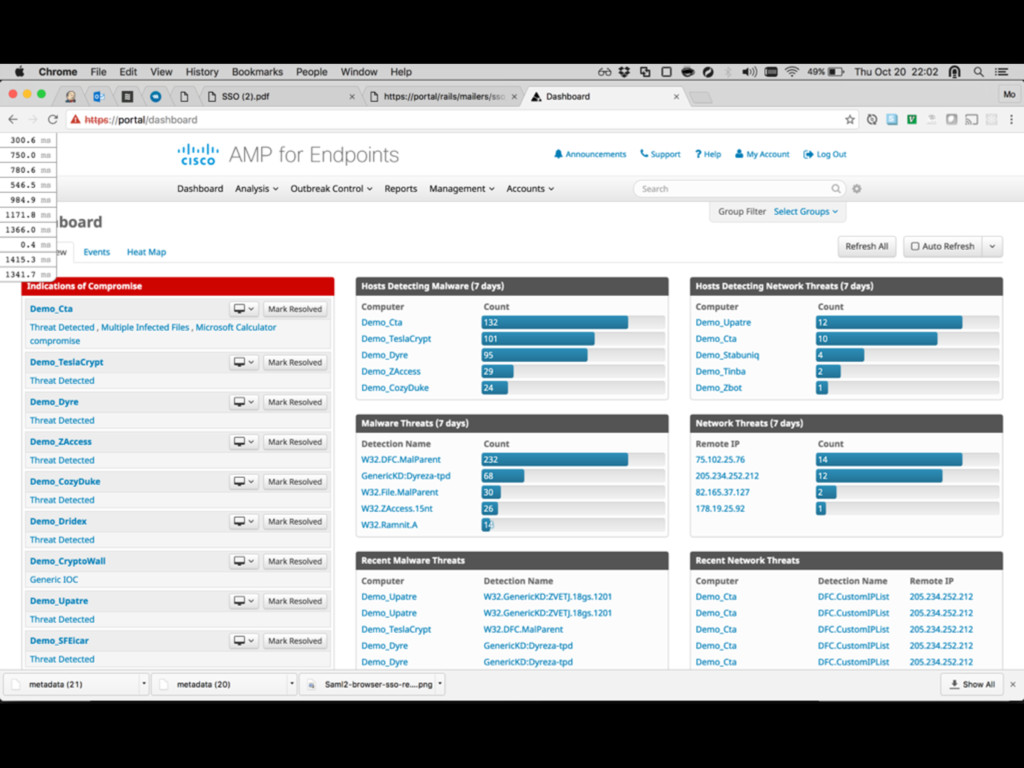Image resolution: width=1024 pixels, height=768 pixels.
Task: Open the Select Groups filter dropdown
Action: (805, 212)
